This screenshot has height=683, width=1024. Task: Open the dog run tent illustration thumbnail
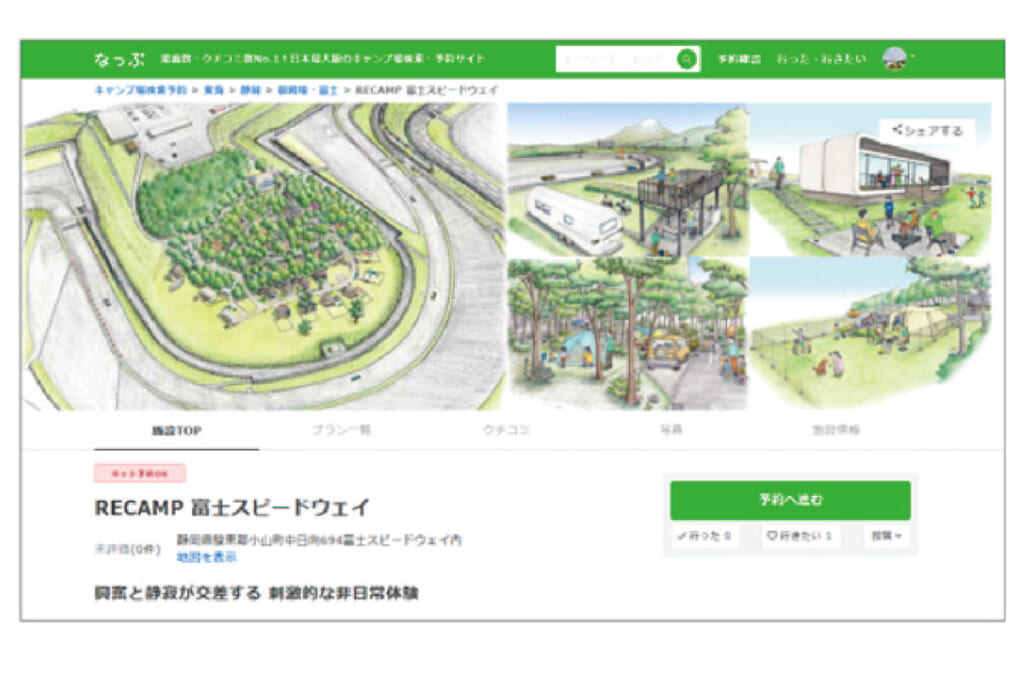(x=871, y=334)
